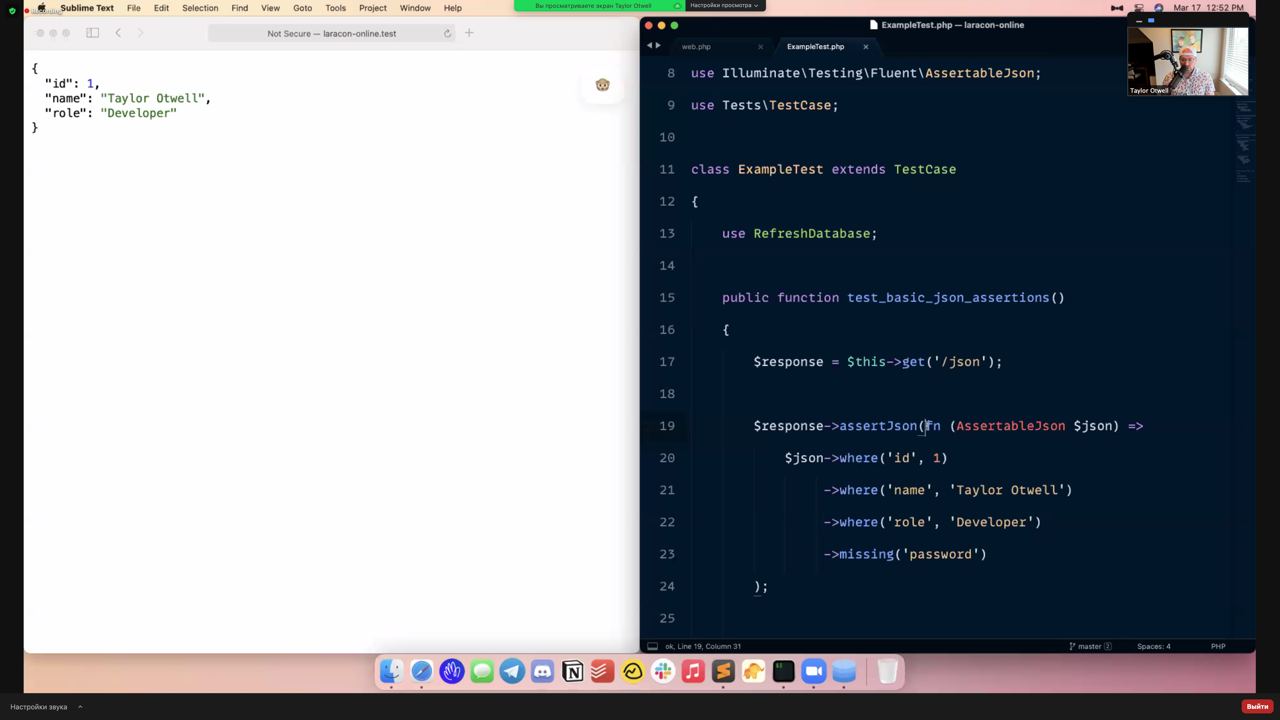Open Slack from the dock
The width and height of the screenshot is (1280, 720).
point(663,672)
